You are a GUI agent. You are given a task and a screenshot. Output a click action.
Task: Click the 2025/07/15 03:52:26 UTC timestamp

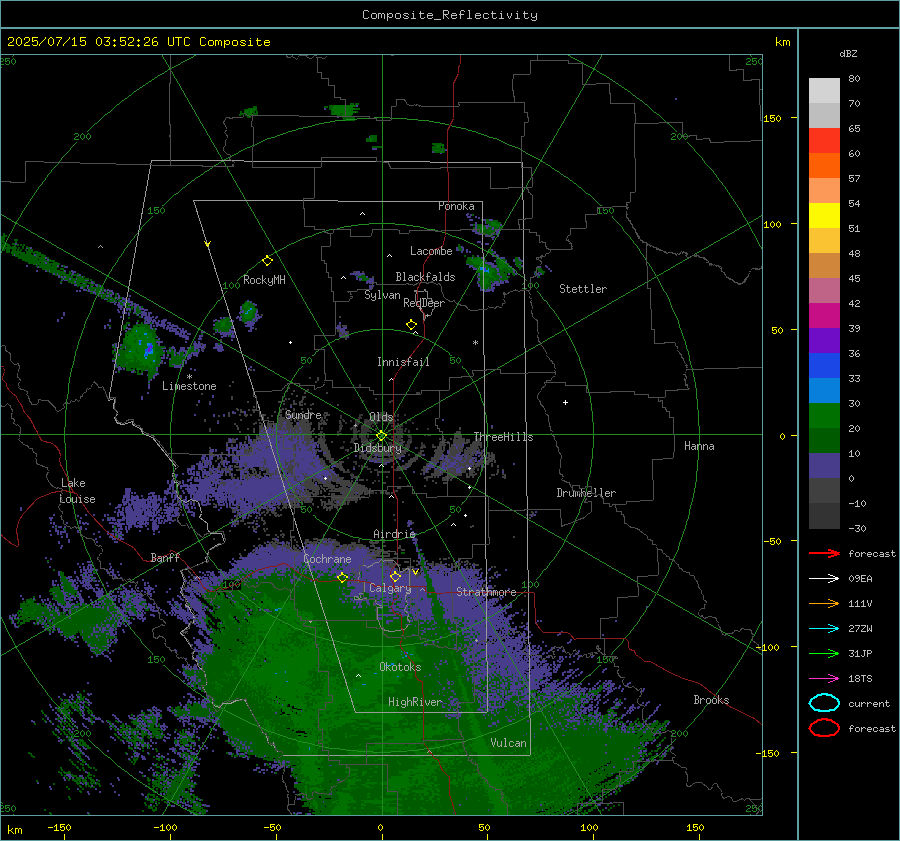pos(99,42)
